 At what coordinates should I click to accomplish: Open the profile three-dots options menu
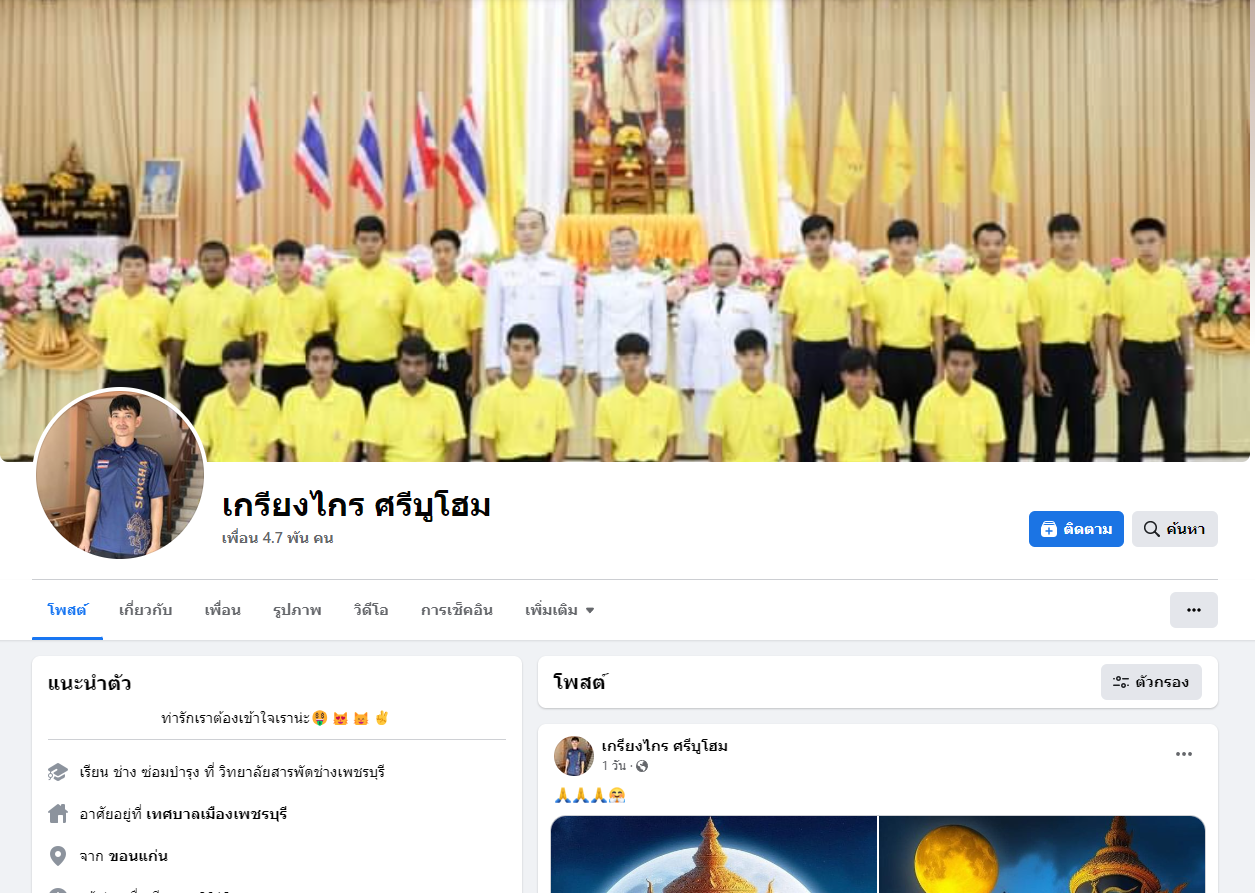(x=1193, y=610)
